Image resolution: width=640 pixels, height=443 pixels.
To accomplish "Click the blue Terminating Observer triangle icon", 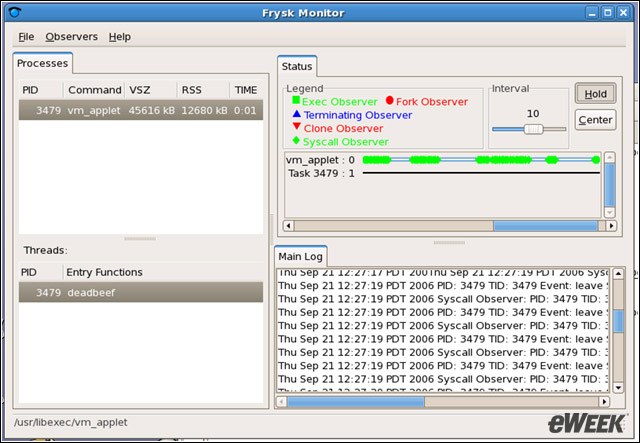I will point(297,114).
